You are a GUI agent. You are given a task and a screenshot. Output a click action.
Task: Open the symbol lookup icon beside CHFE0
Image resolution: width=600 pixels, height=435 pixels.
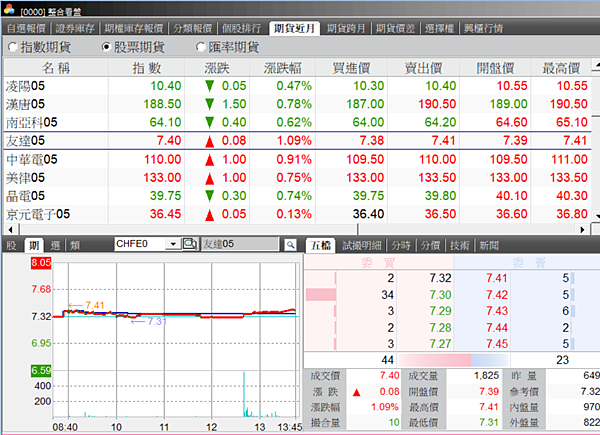(x=190, y=244)
